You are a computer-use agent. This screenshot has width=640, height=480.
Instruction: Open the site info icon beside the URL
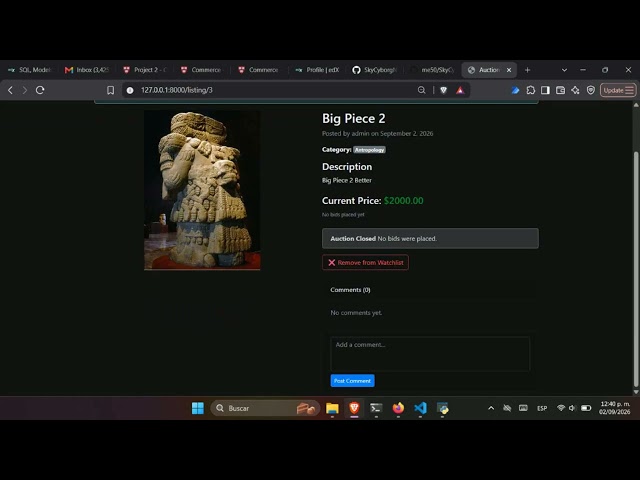130,90
